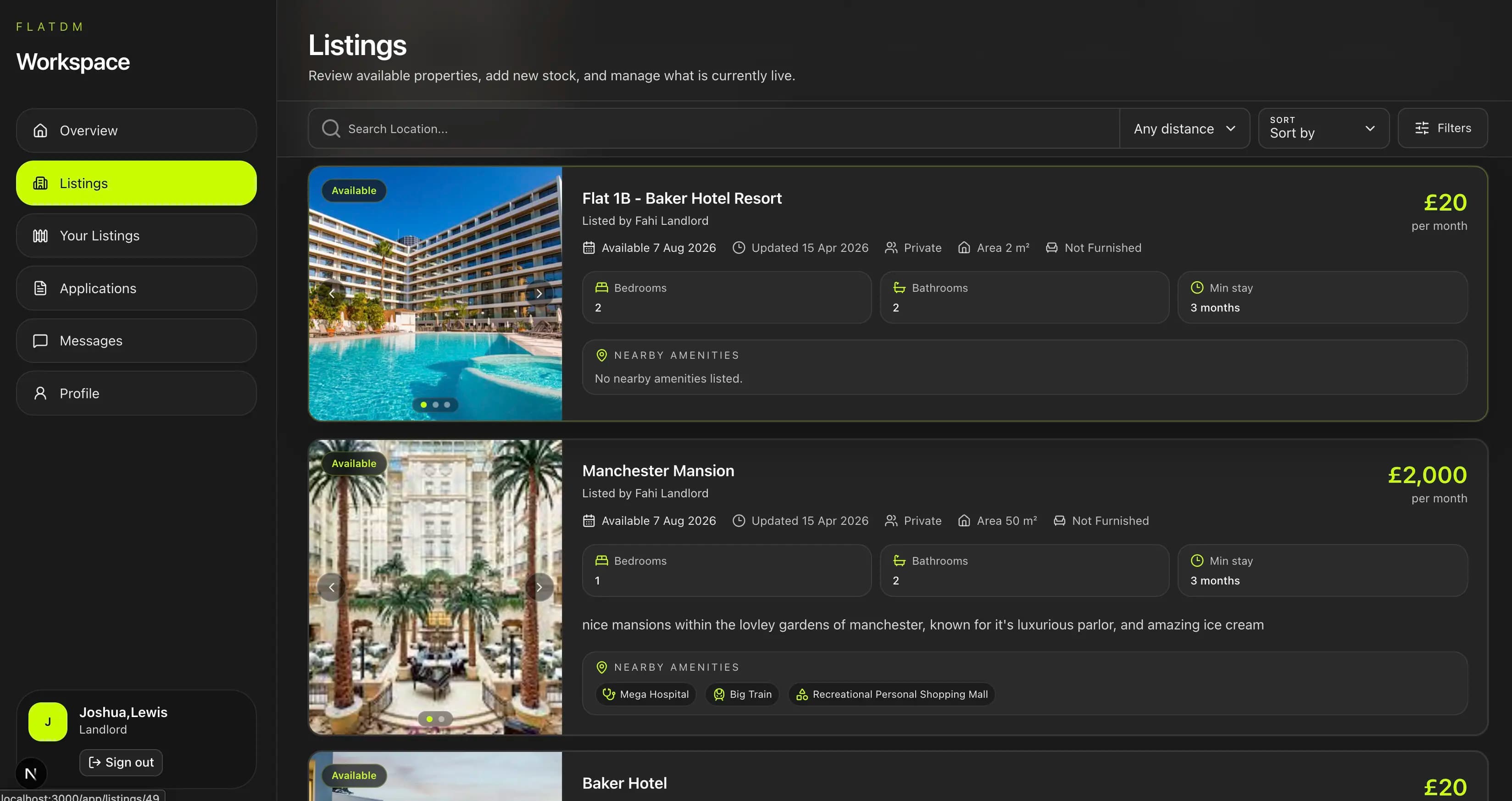Open the Applications page
This screenshot has width=1512, height=801.
tap(136, 288)
